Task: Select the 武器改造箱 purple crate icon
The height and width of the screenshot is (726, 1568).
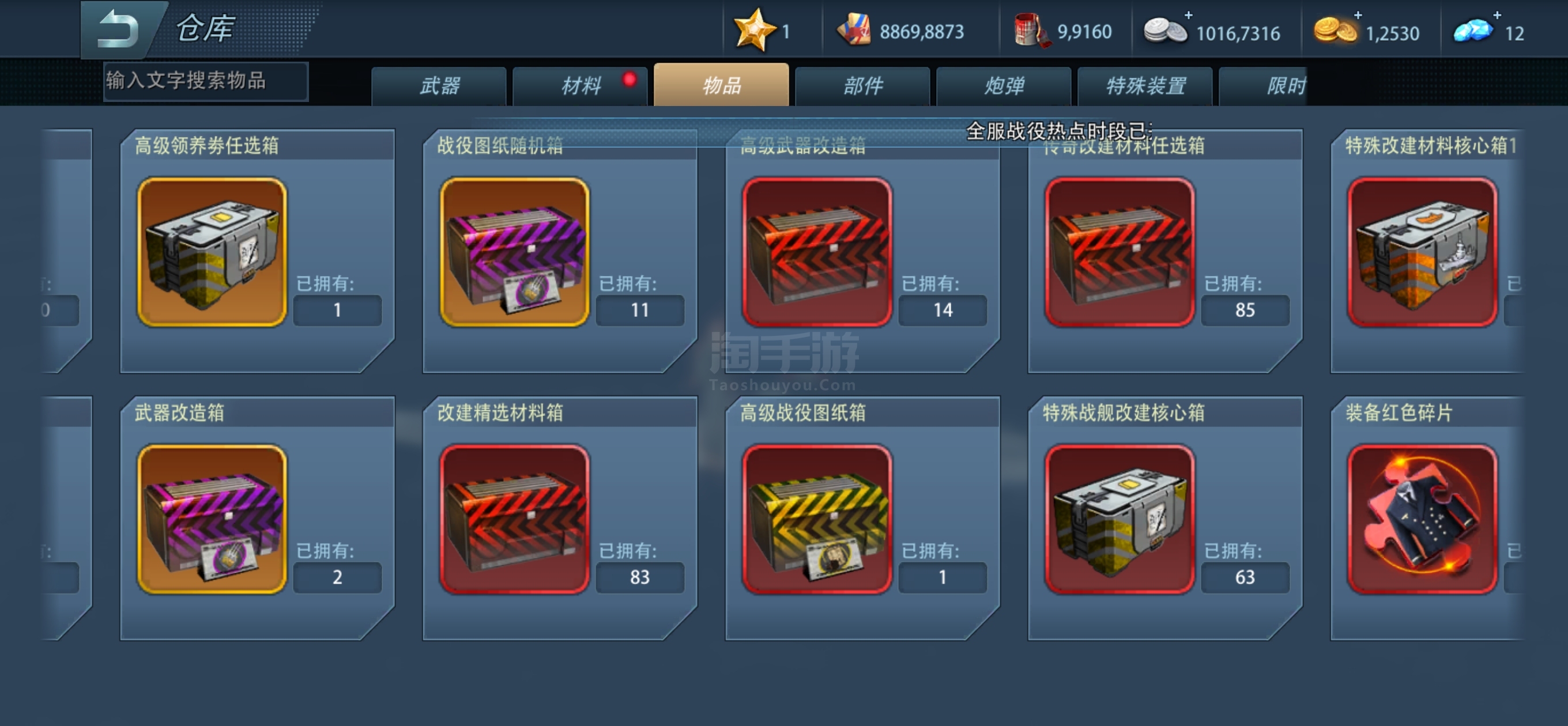Action: point(212,519)
